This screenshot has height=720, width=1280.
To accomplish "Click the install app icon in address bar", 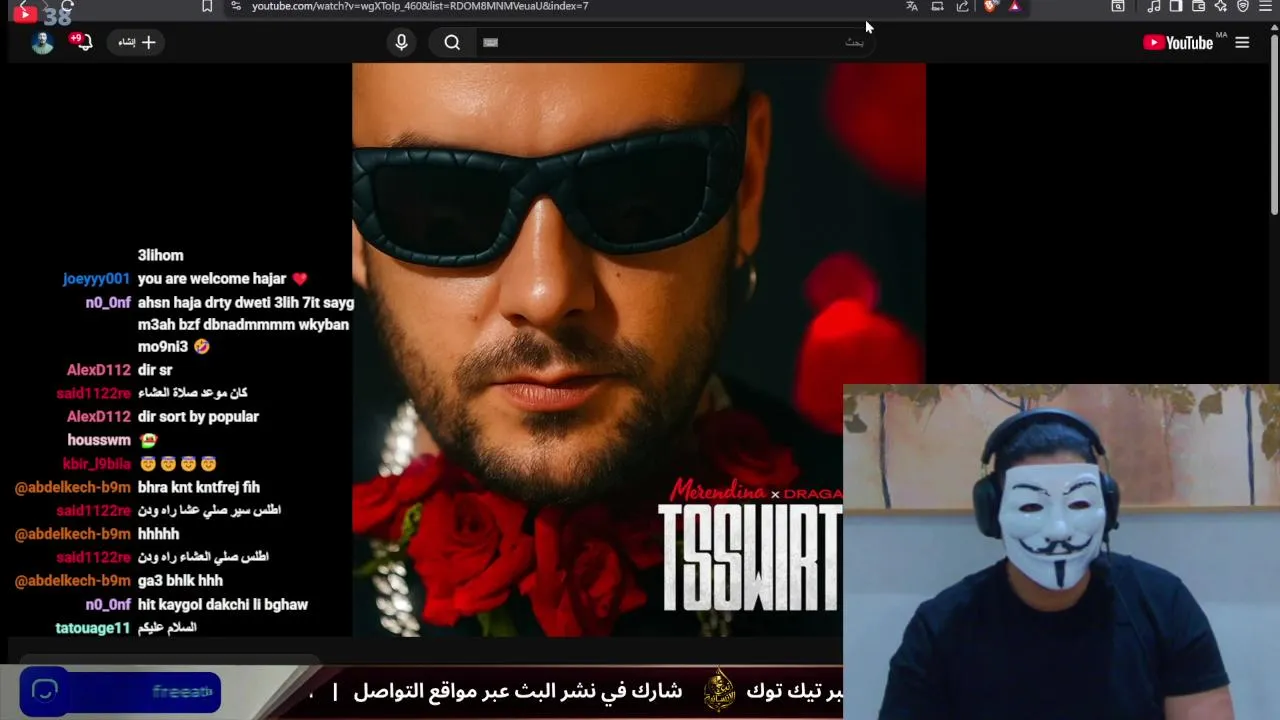I will [x=937, y=6].
